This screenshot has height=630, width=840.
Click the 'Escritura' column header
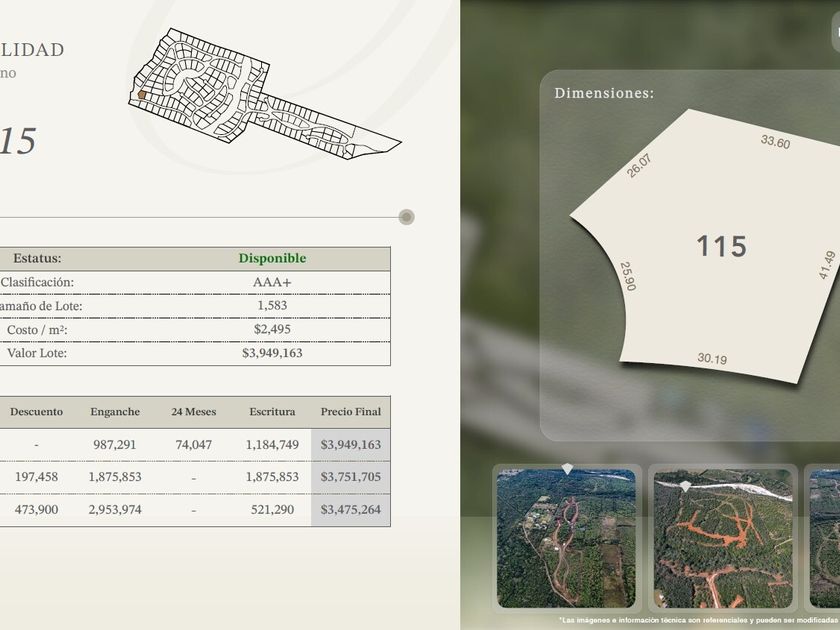[x=272, y=412]
